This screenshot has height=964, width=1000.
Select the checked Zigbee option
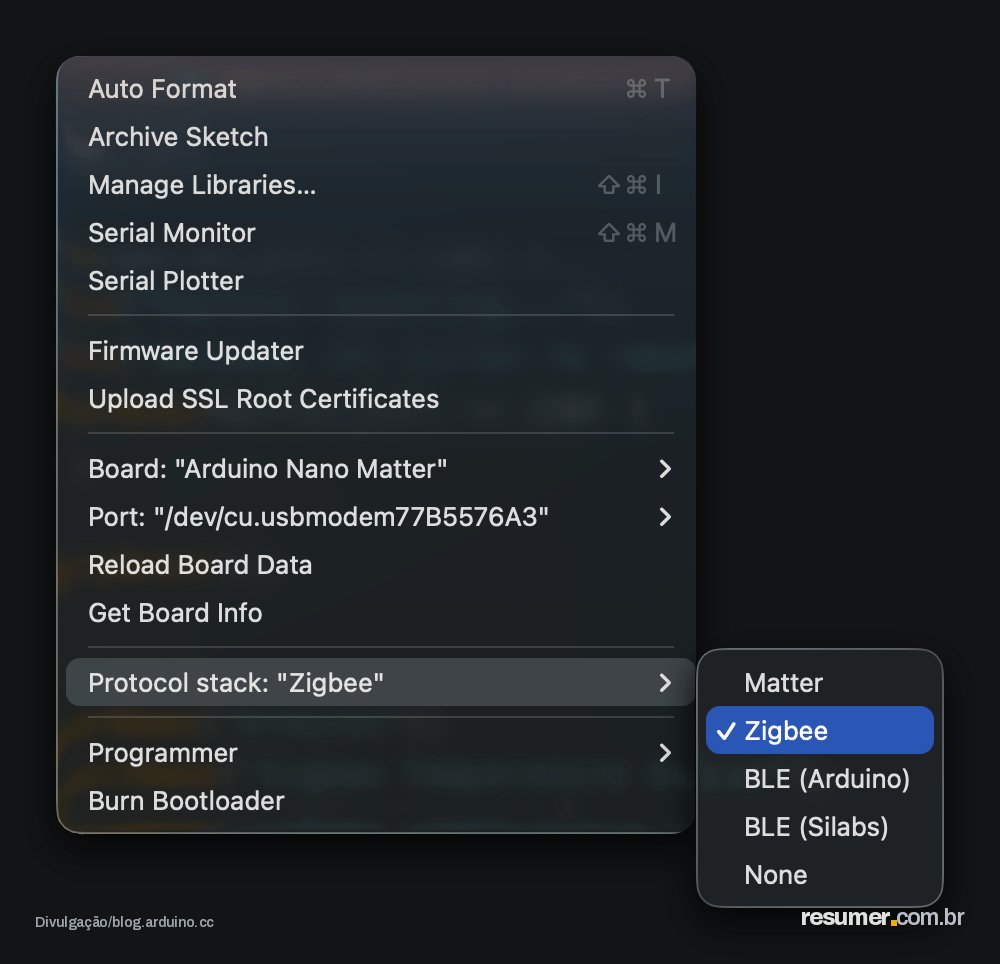(x=820, y=730)
